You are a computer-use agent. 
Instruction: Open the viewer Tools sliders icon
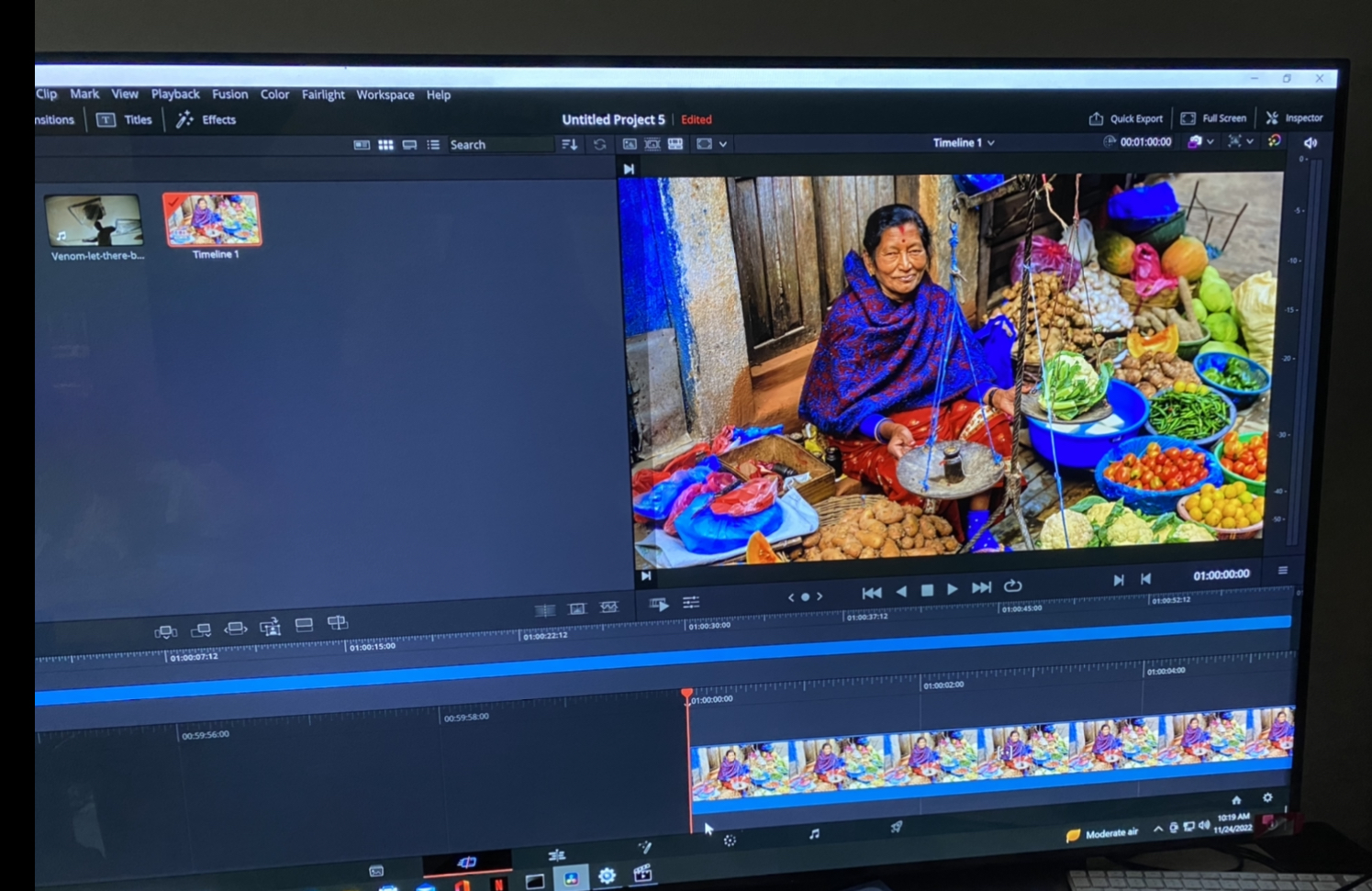[x=691, y=602]
